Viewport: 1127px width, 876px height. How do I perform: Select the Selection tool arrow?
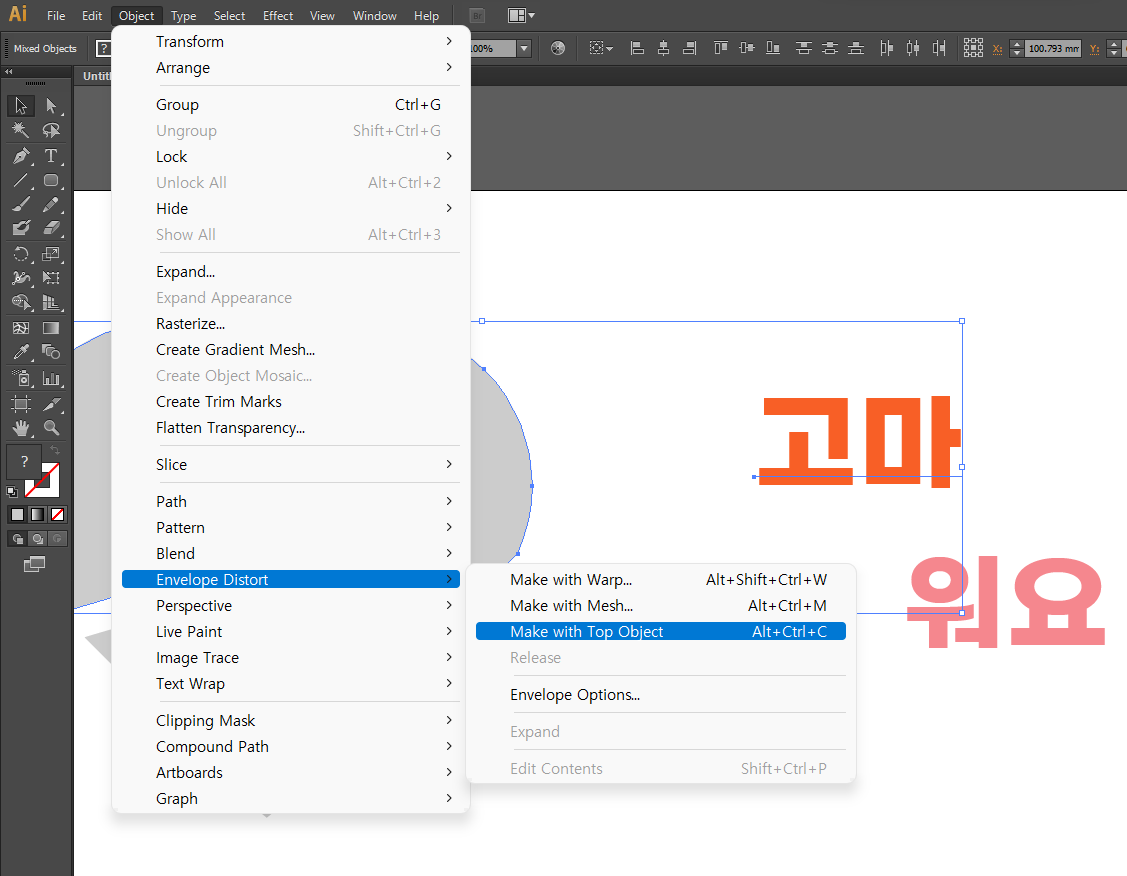(x=21, y=106)
